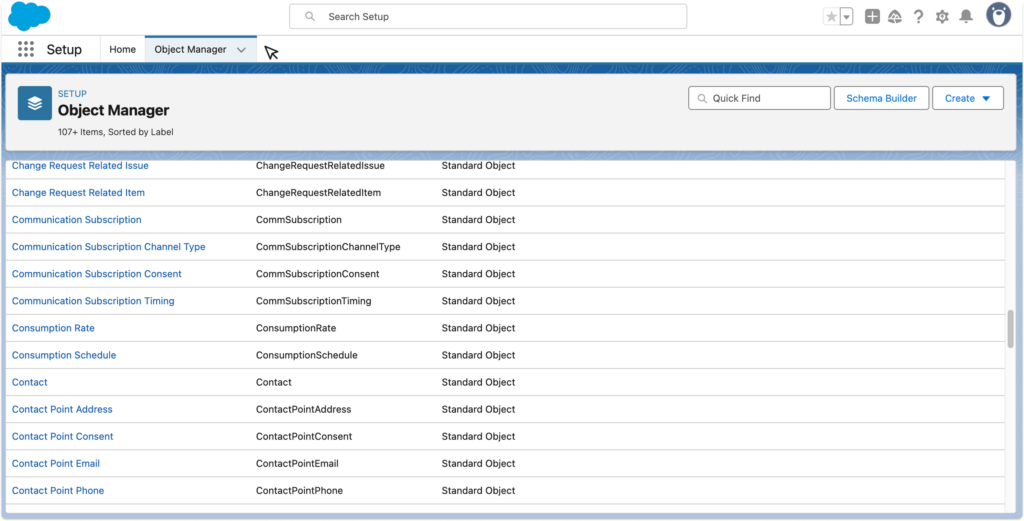
Task: Open the Help question mark icon
Action: [x=918, y=17]
